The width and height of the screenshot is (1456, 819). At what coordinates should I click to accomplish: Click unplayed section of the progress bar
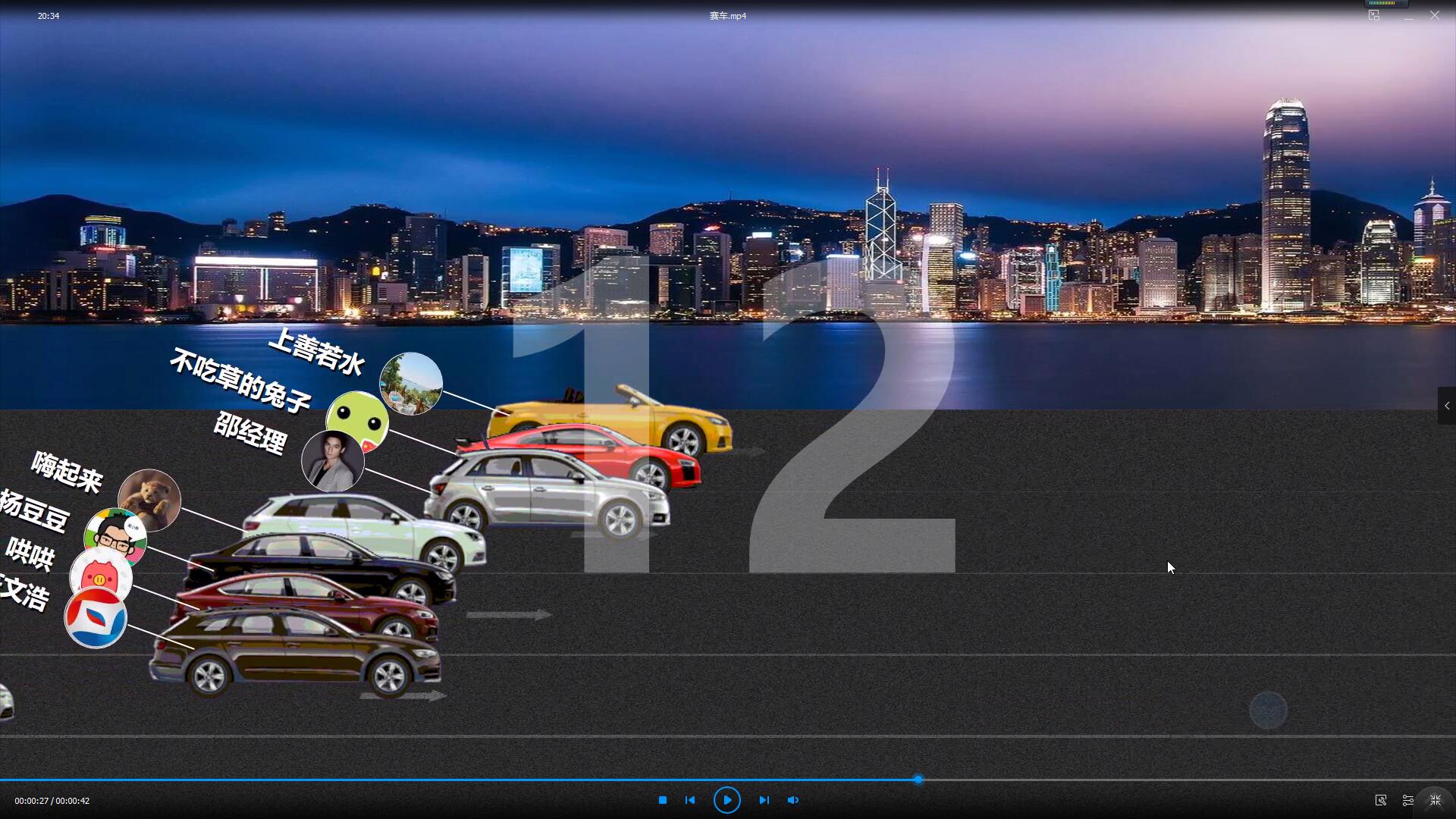click(1183, 780)
